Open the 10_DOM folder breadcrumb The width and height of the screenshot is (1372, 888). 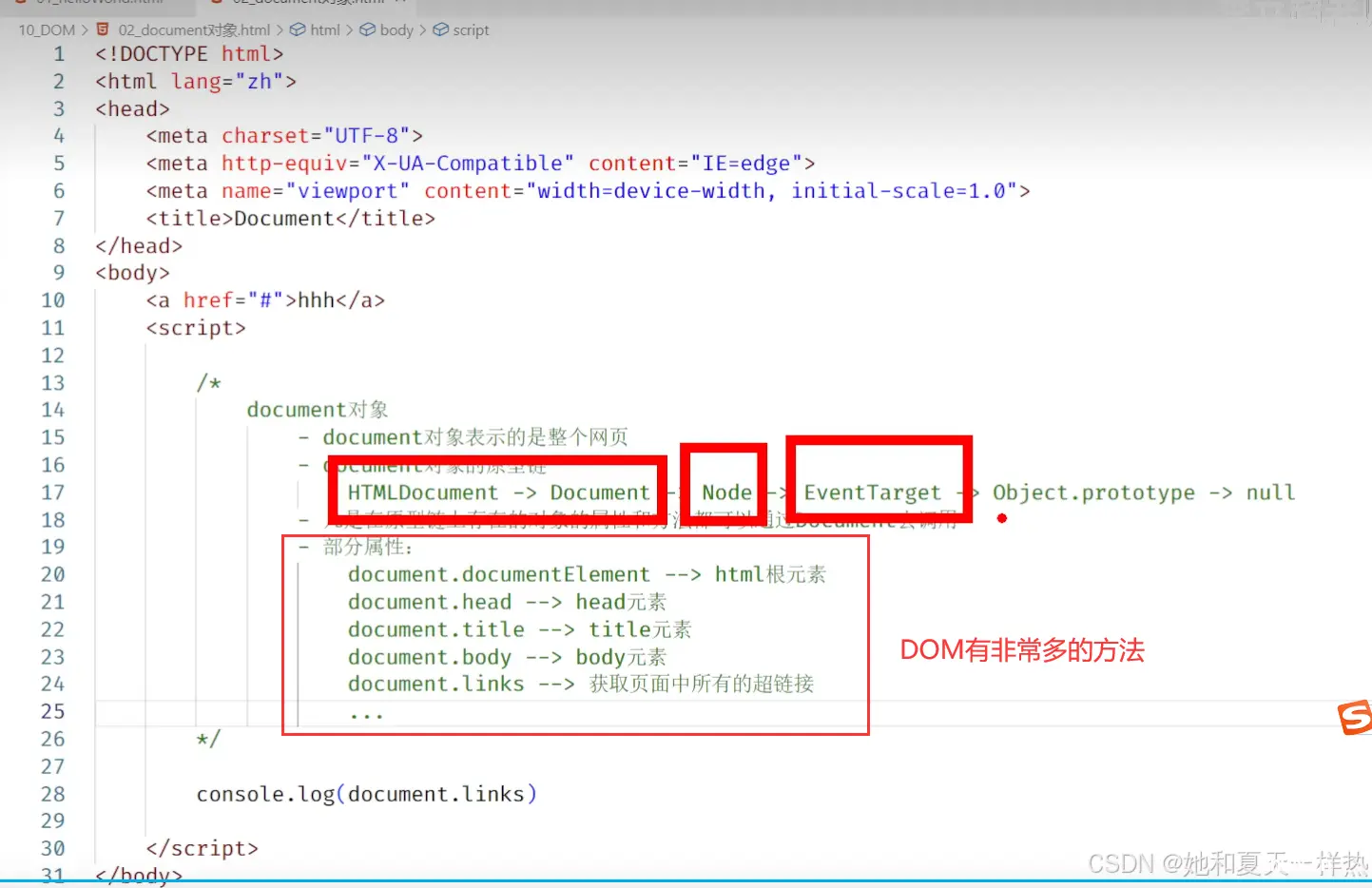pos(47,30)
